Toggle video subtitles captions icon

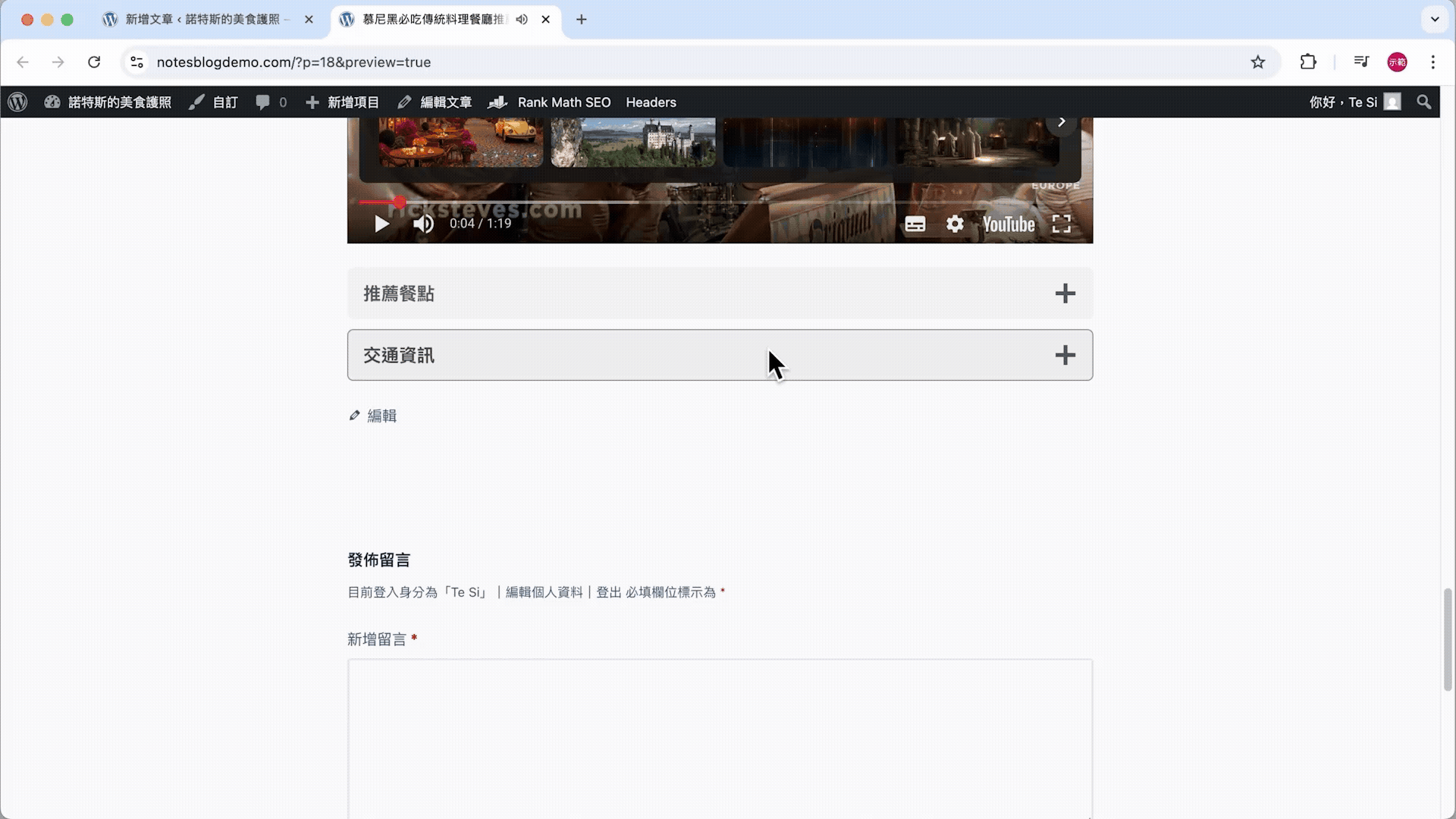point(915,224)
